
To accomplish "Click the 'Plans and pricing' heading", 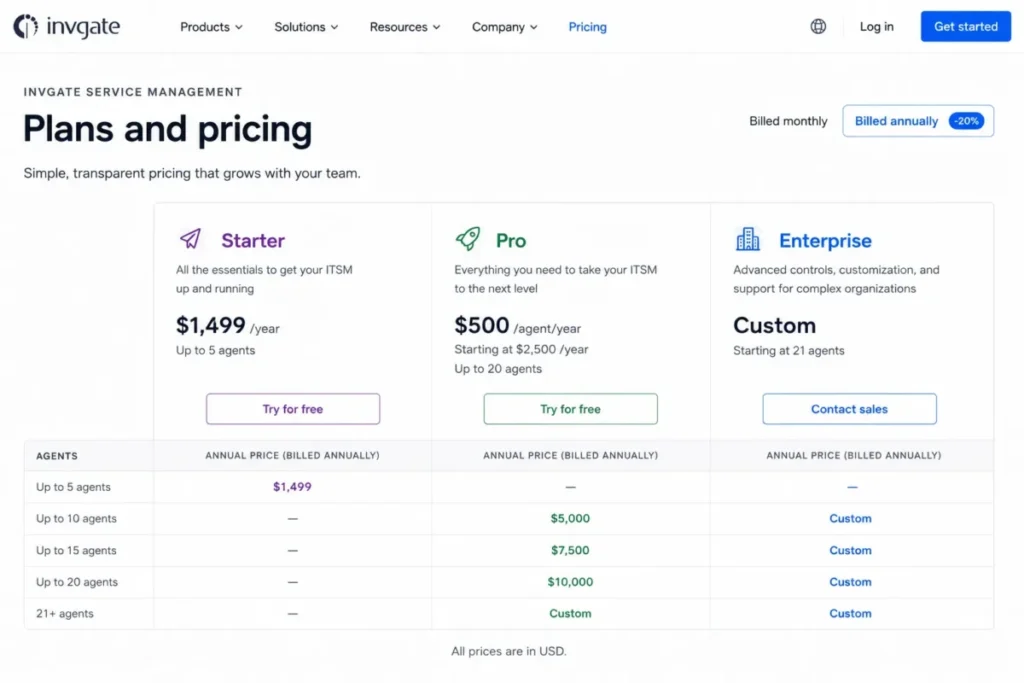I will click(x=168, y=129).
